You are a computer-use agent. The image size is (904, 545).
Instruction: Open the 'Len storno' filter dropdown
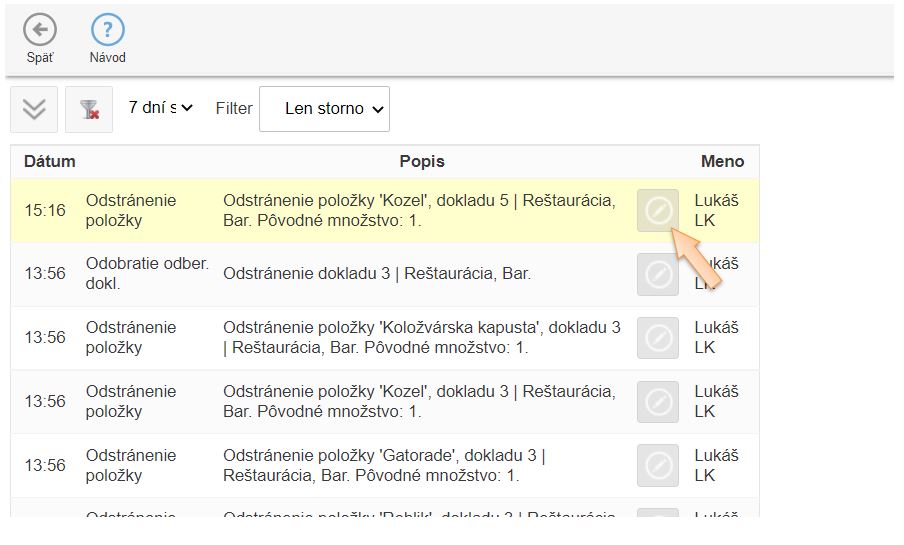tap(325, 109)
